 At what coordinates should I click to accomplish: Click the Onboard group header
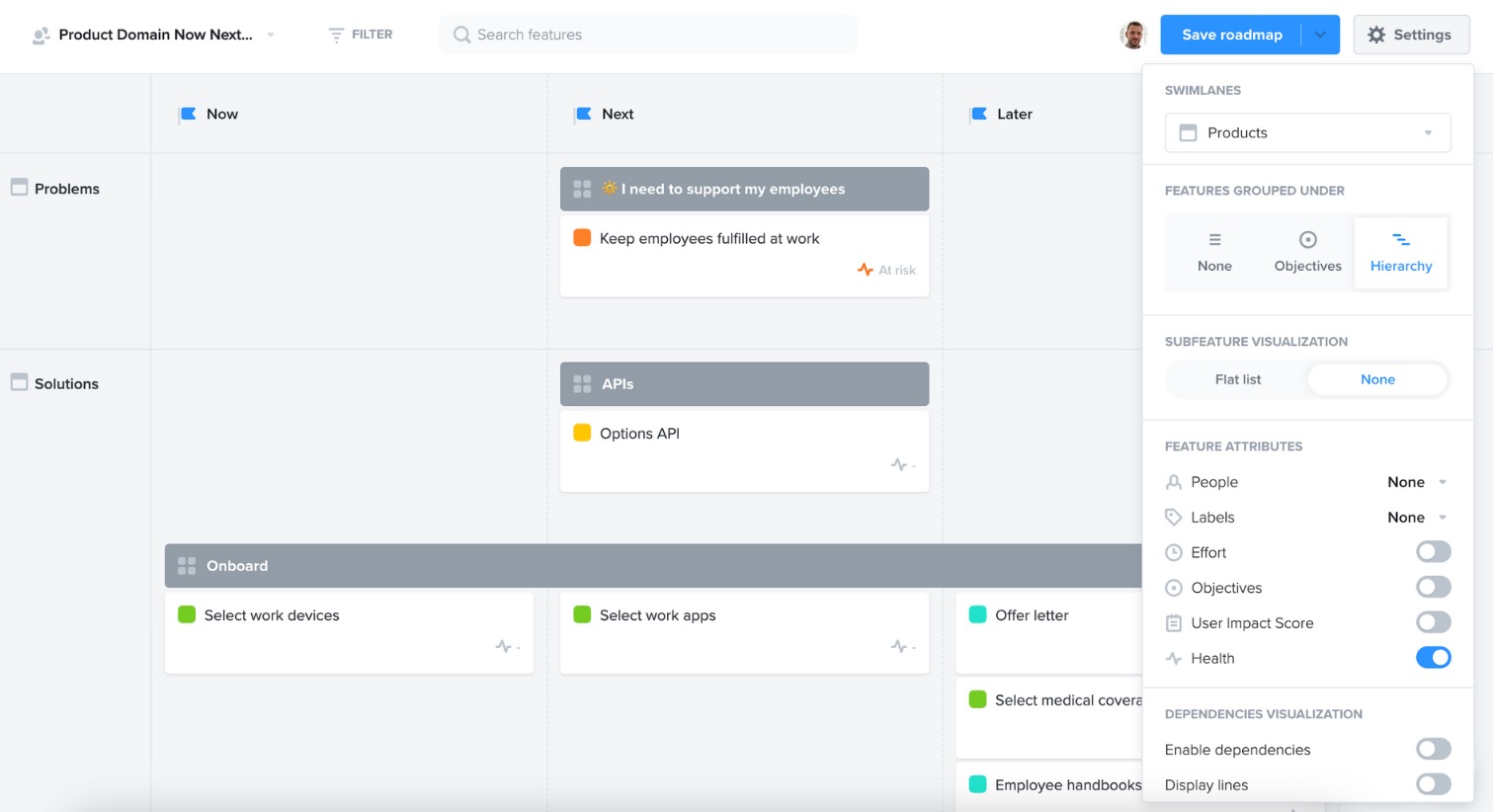pyautogui.click(x=653, y=566)
